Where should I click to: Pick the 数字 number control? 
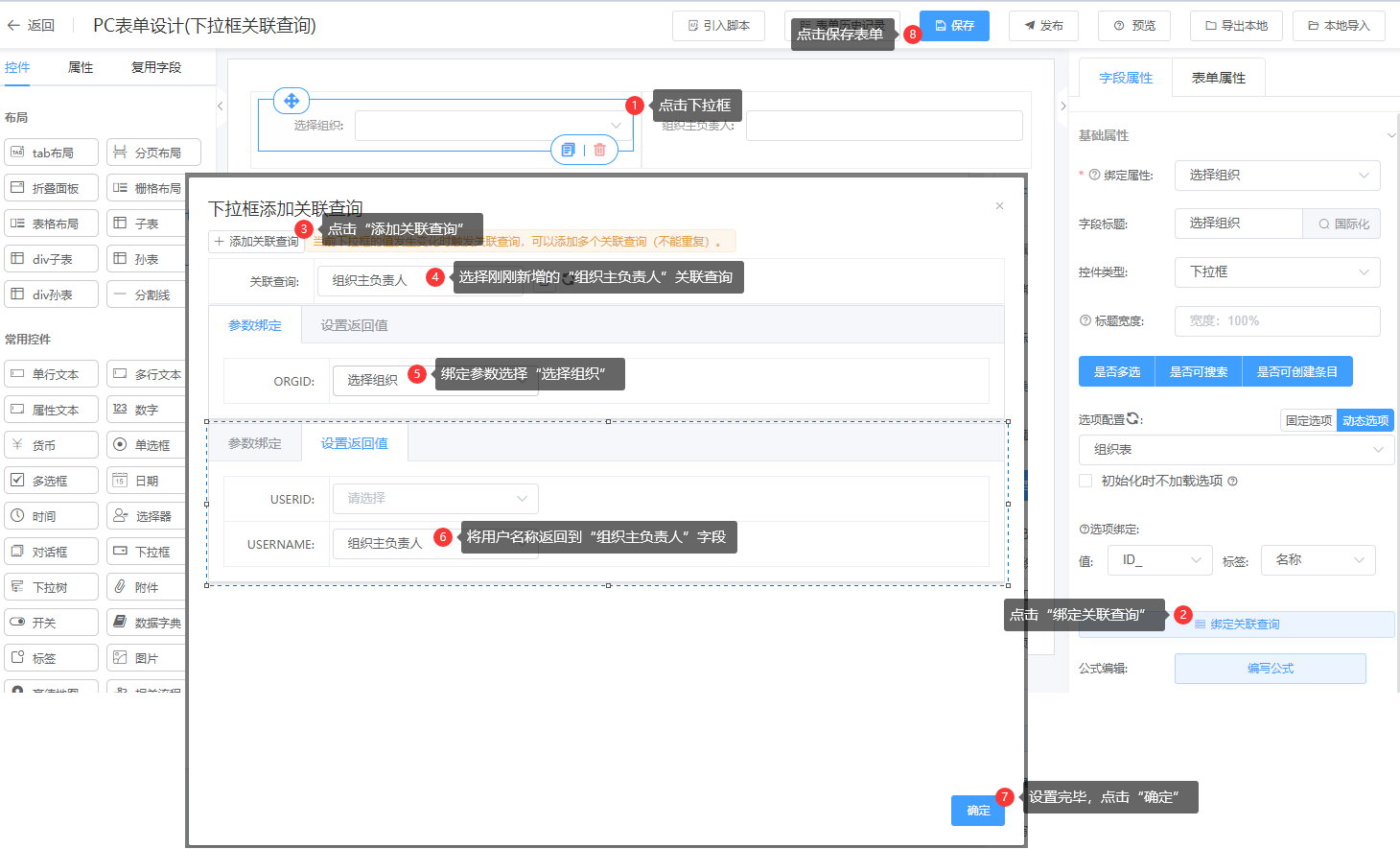147,410
